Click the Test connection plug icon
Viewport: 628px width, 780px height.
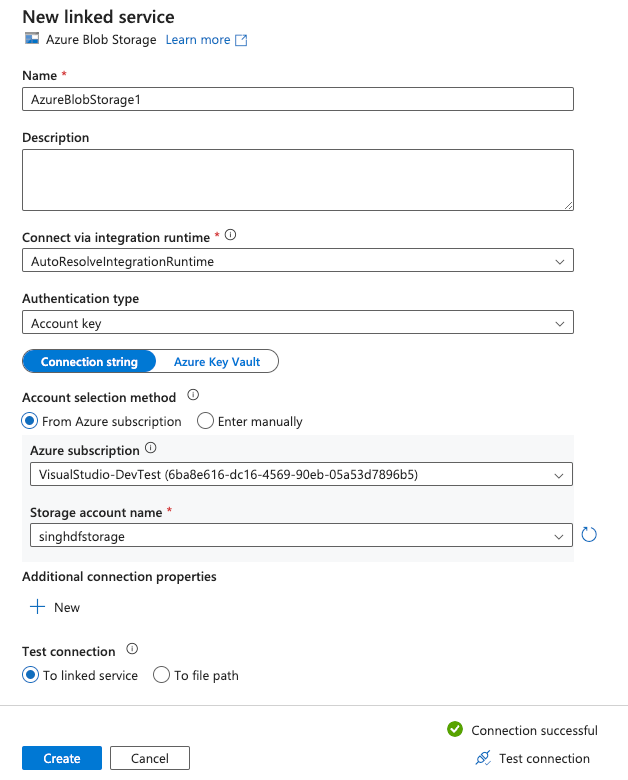pos(483,758)
